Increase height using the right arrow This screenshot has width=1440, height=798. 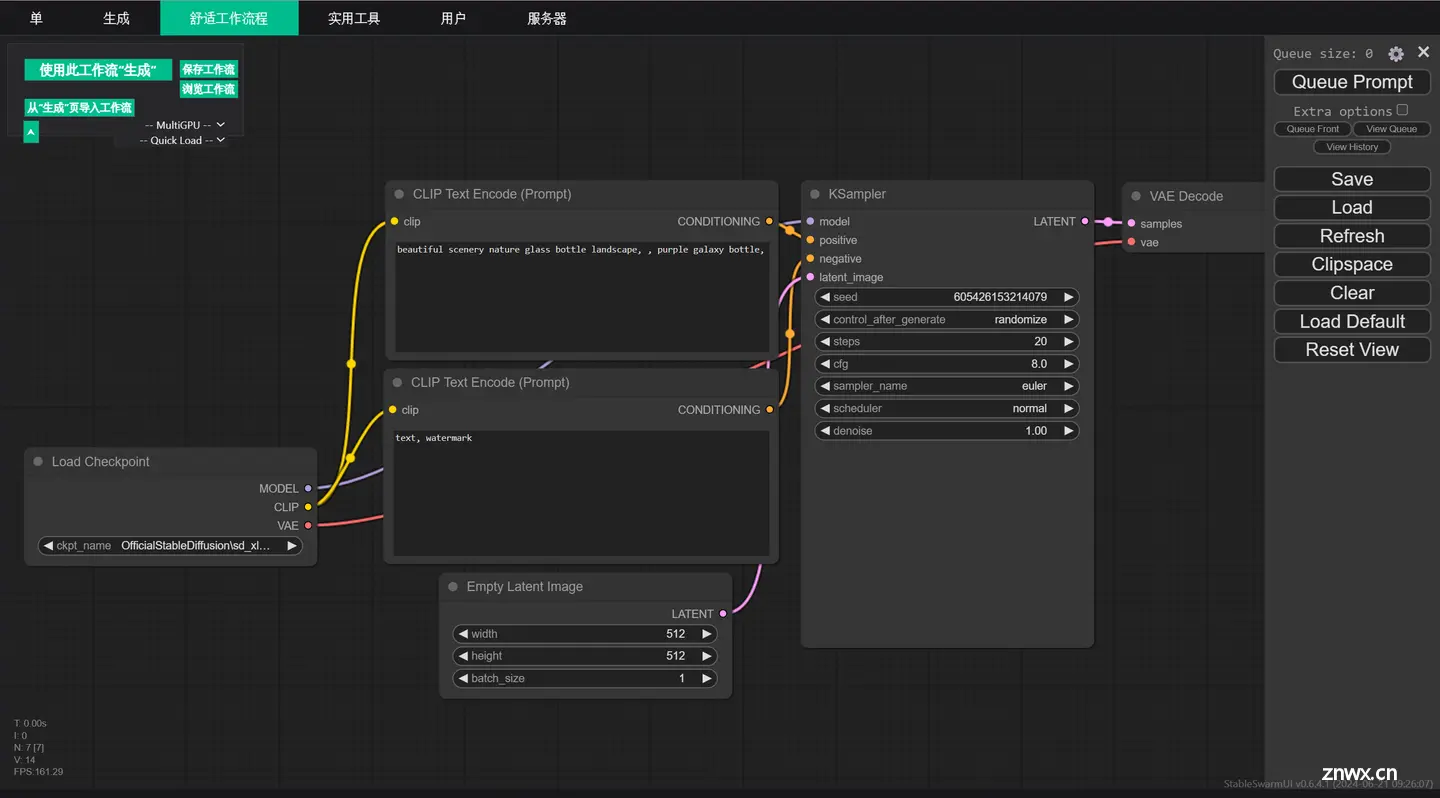pos(706,656)
